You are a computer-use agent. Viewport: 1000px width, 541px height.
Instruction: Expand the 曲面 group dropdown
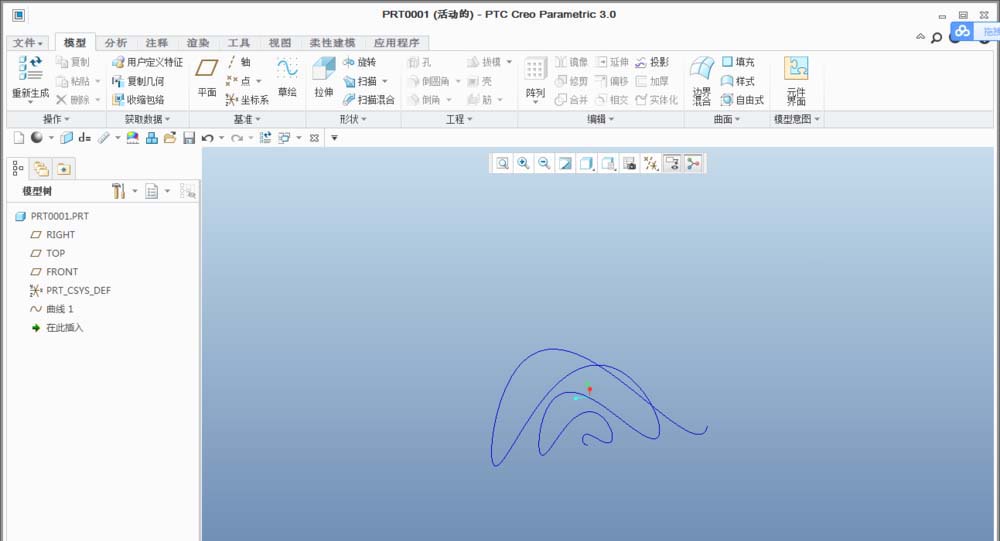[726, 119]
